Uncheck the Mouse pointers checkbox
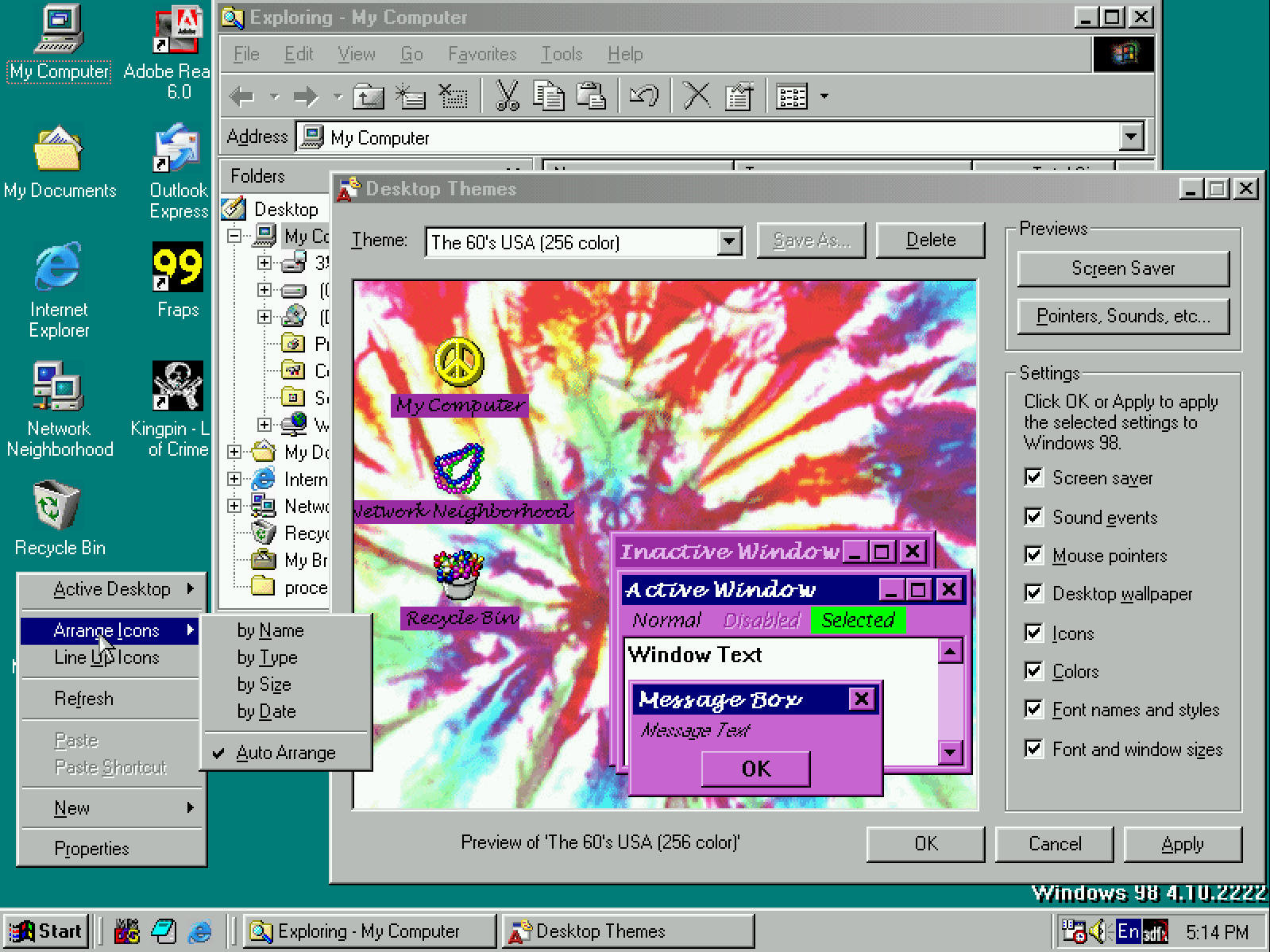 pos(1033,555)
